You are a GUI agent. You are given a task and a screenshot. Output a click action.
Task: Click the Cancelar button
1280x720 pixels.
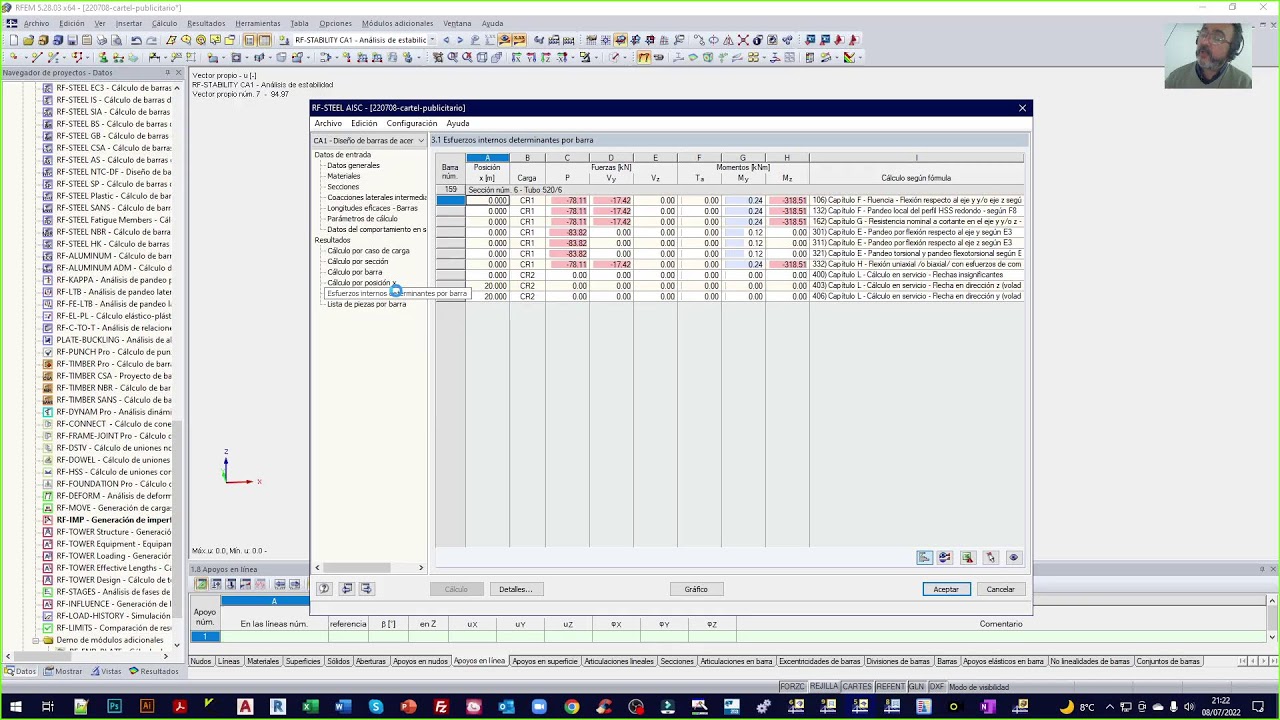[x=1000, y=589]
